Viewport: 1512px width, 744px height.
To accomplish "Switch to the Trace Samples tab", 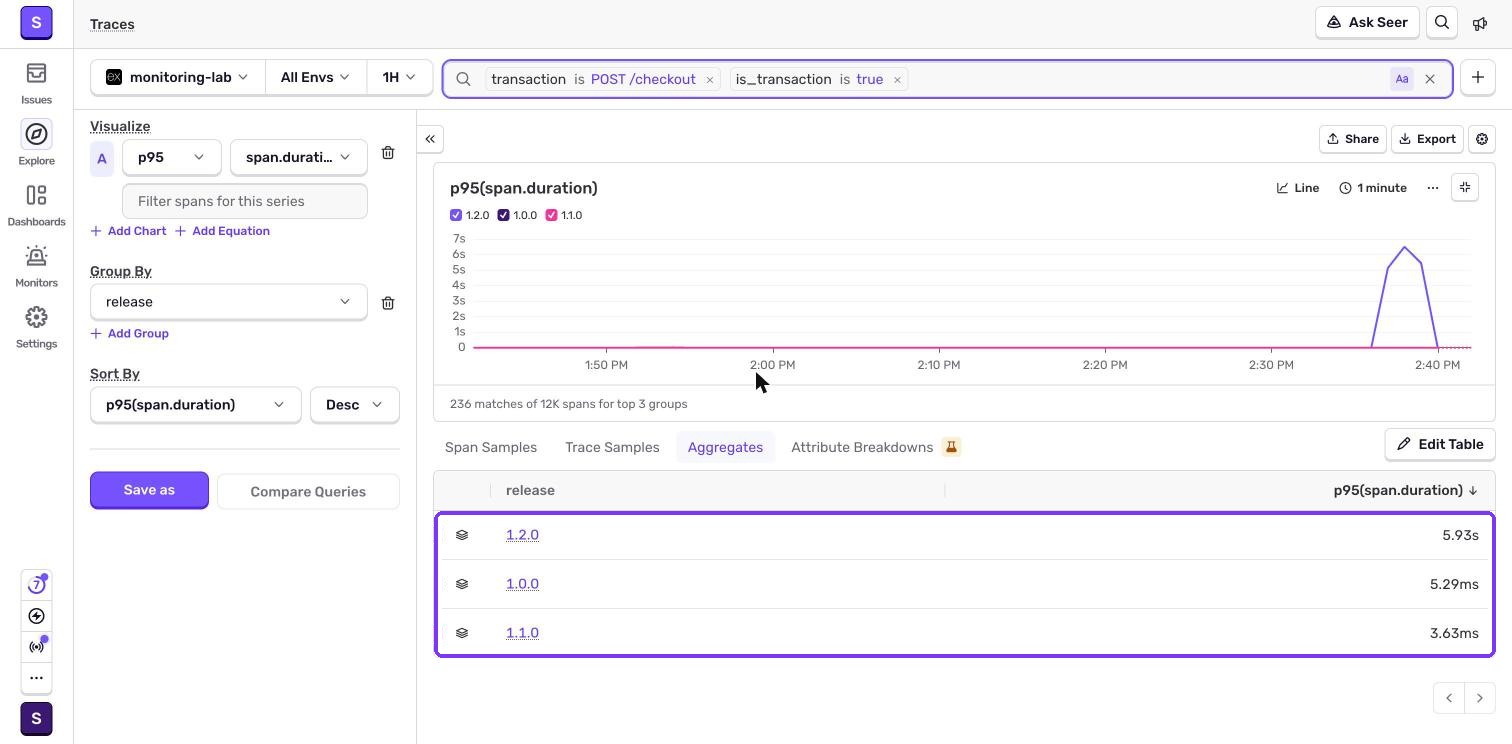I will 612,447.
